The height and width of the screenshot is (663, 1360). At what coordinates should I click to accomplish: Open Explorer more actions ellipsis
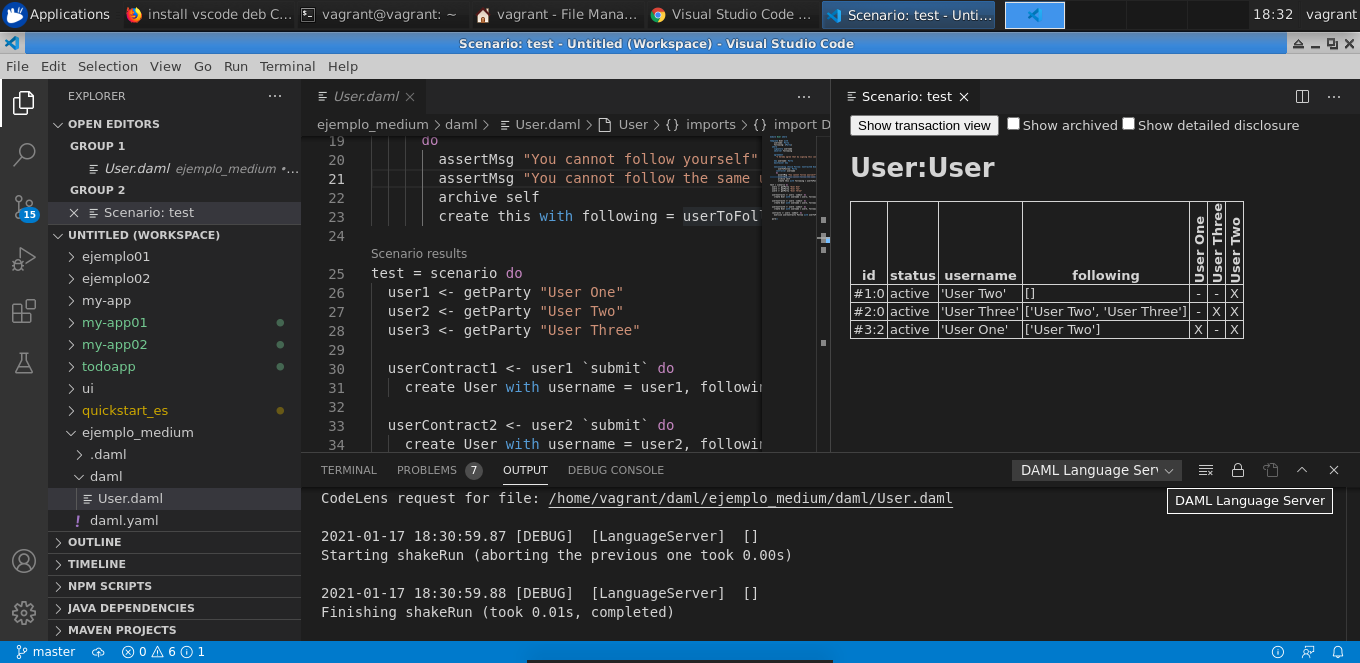tap(275, 96)
